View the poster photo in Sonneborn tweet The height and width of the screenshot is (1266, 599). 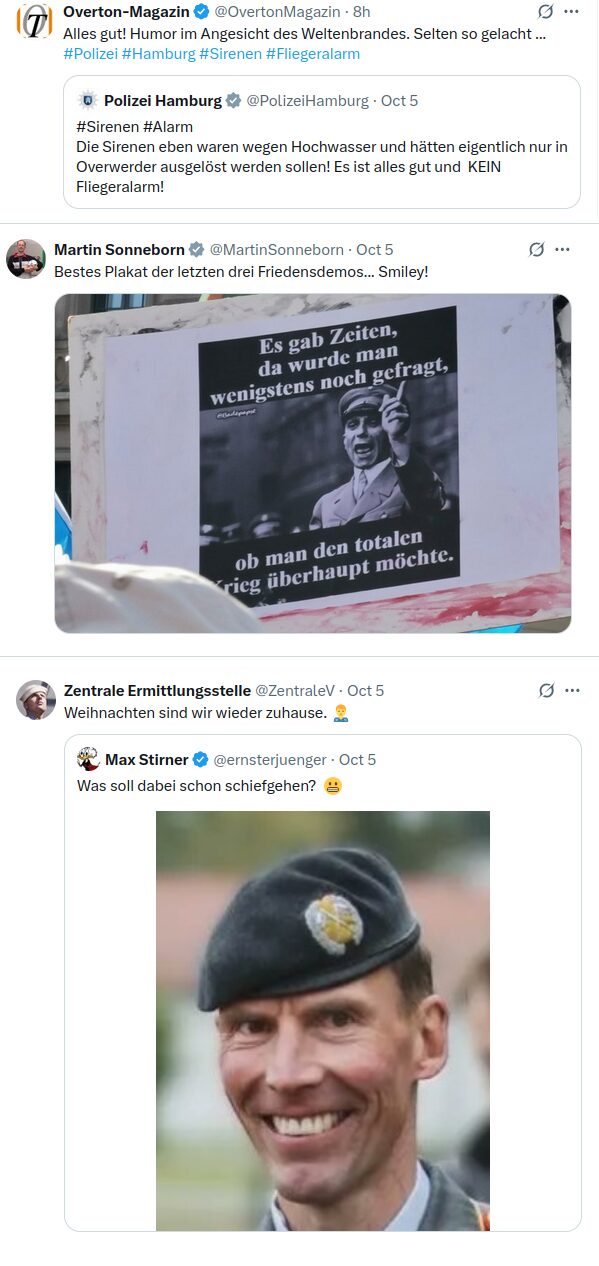click(312, 463)
